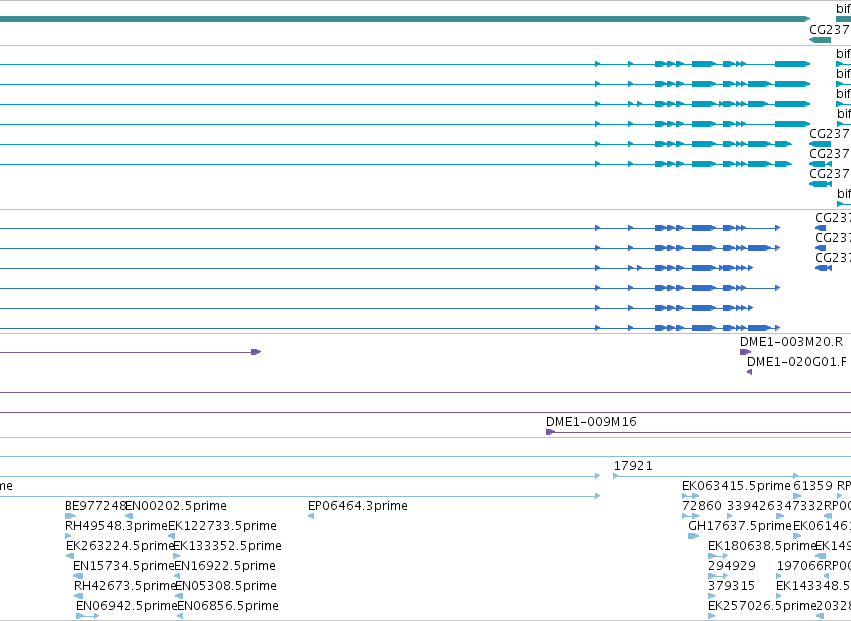Click the EK263224.5prime label
This screenshot has width=851, height=621.
[x=119, y=546]
